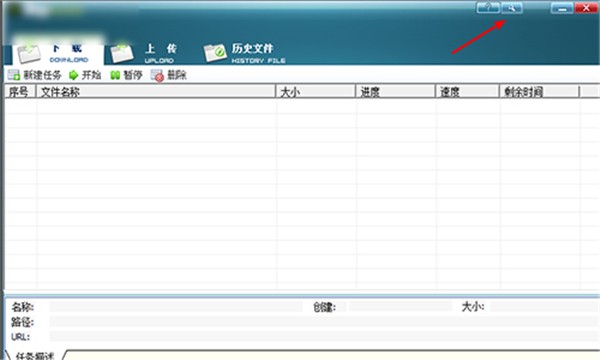The image size is (600, 360).
Task: Click the Pause (暂停) icon
Action: [x=115, y=75]
